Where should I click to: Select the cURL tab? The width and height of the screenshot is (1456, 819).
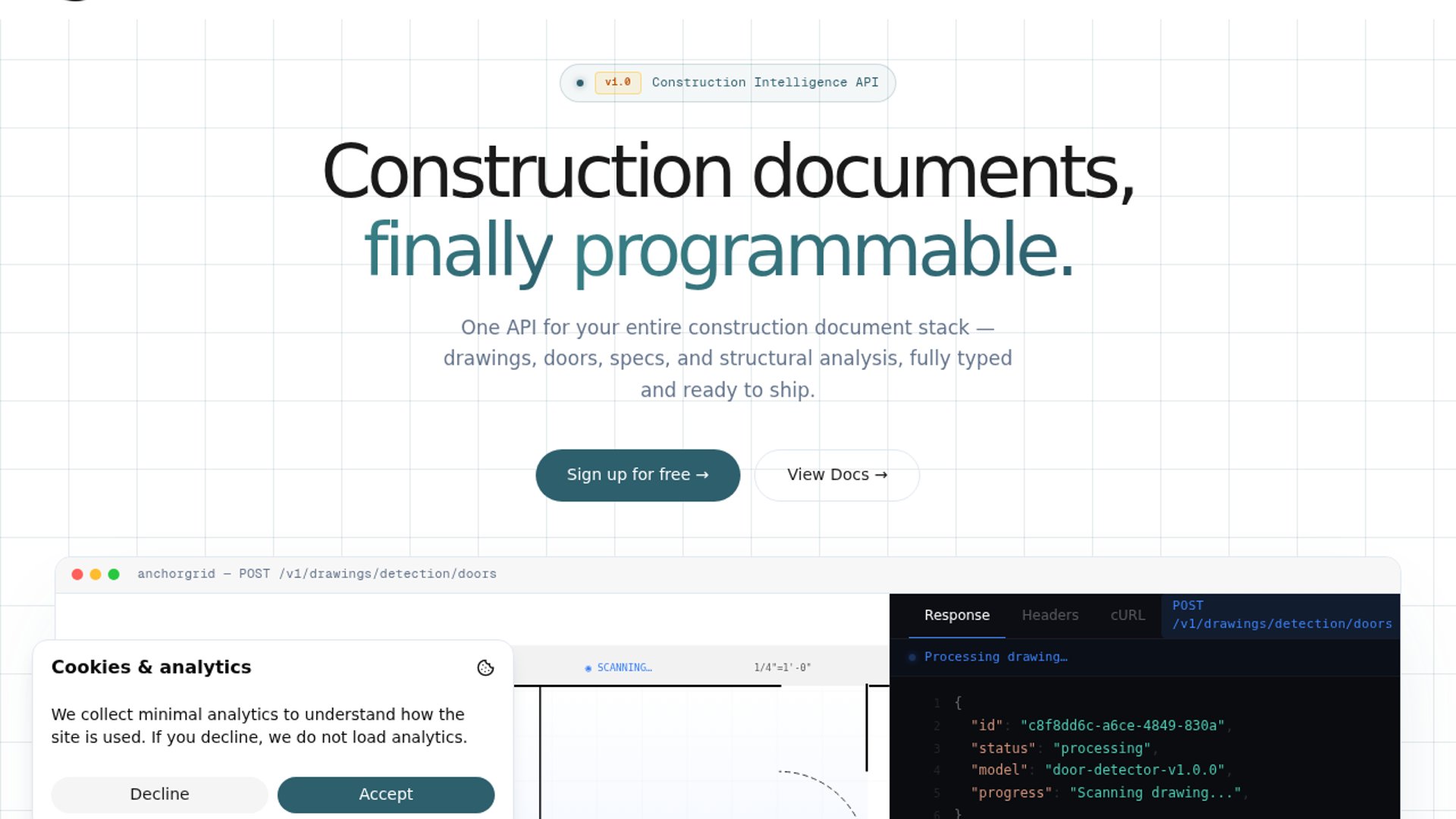[1127, 615]
